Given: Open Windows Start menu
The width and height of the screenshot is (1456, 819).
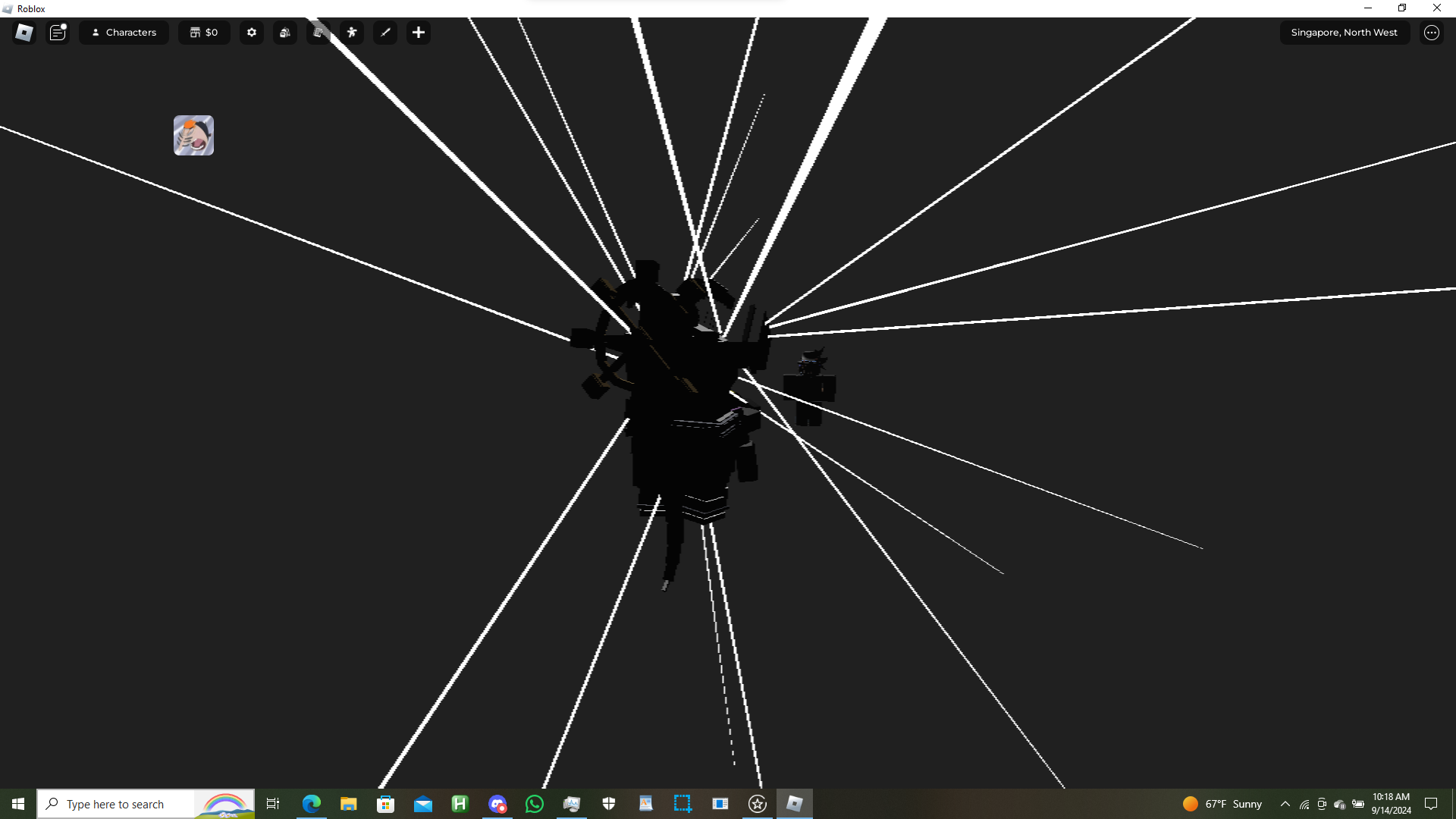Looking at the screenshot, I should 18,804.
